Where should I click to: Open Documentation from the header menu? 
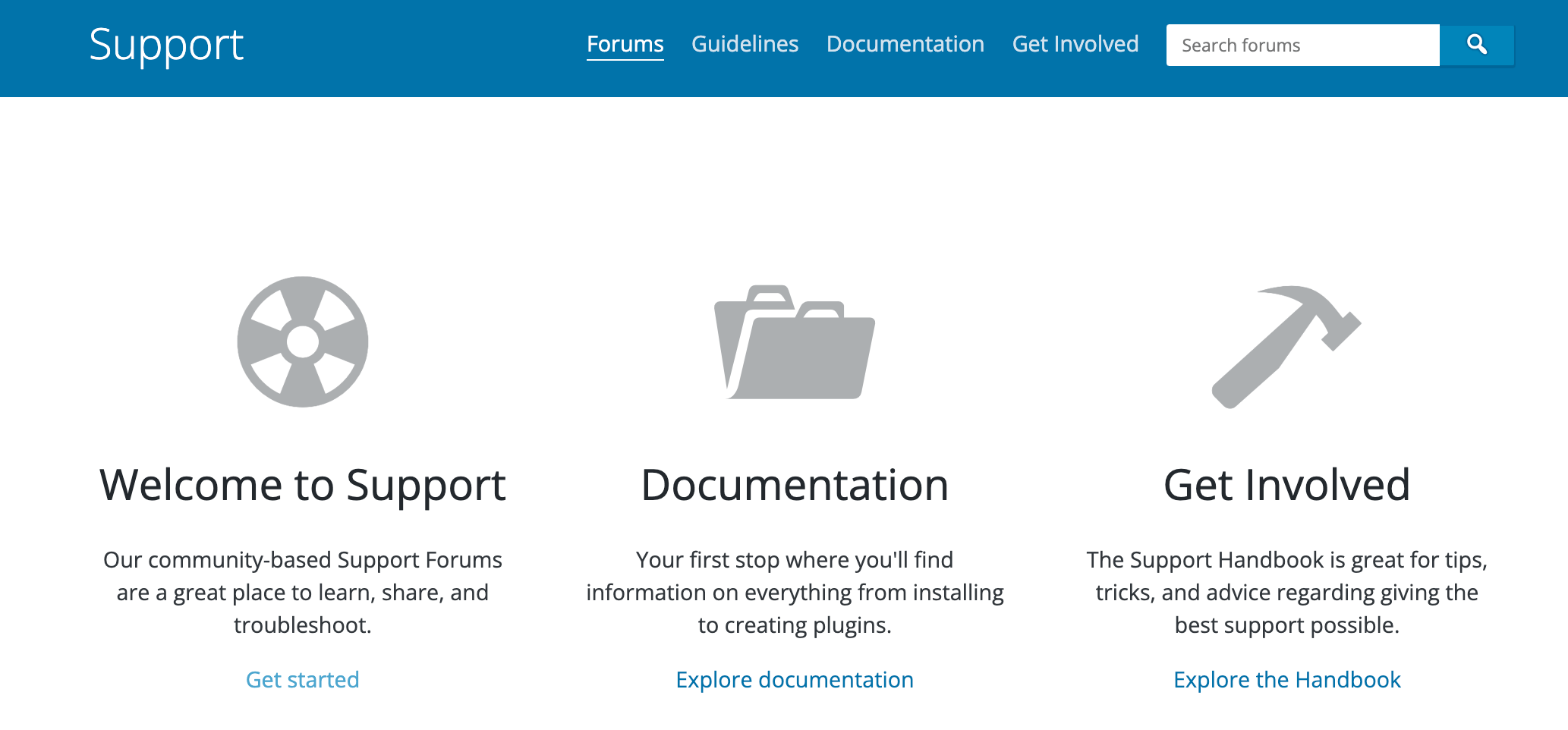click(905, 44)
